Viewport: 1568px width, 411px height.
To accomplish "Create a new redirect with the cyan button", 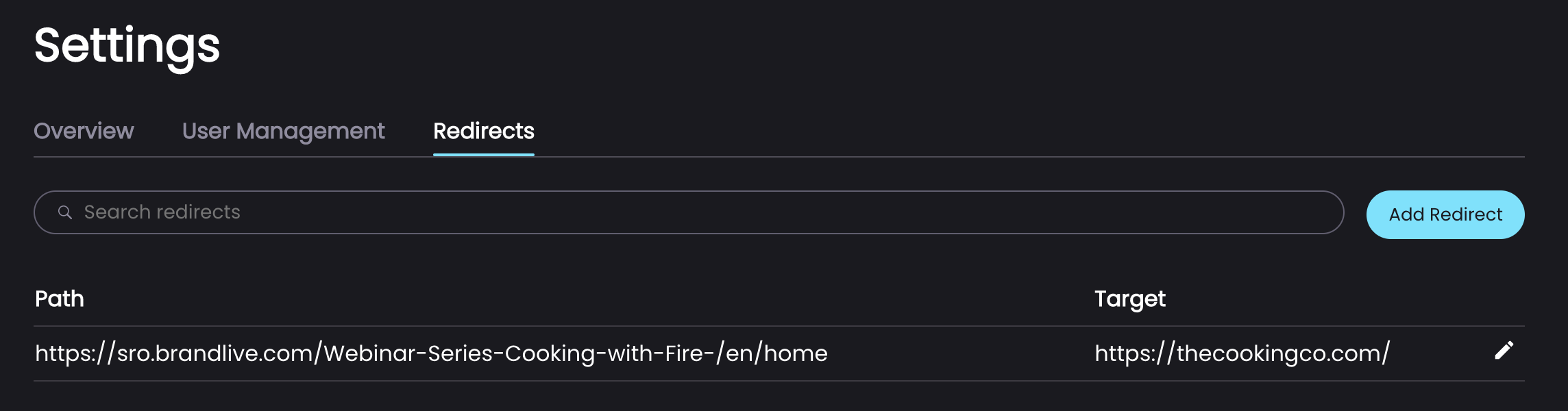I will [1445, 214].
